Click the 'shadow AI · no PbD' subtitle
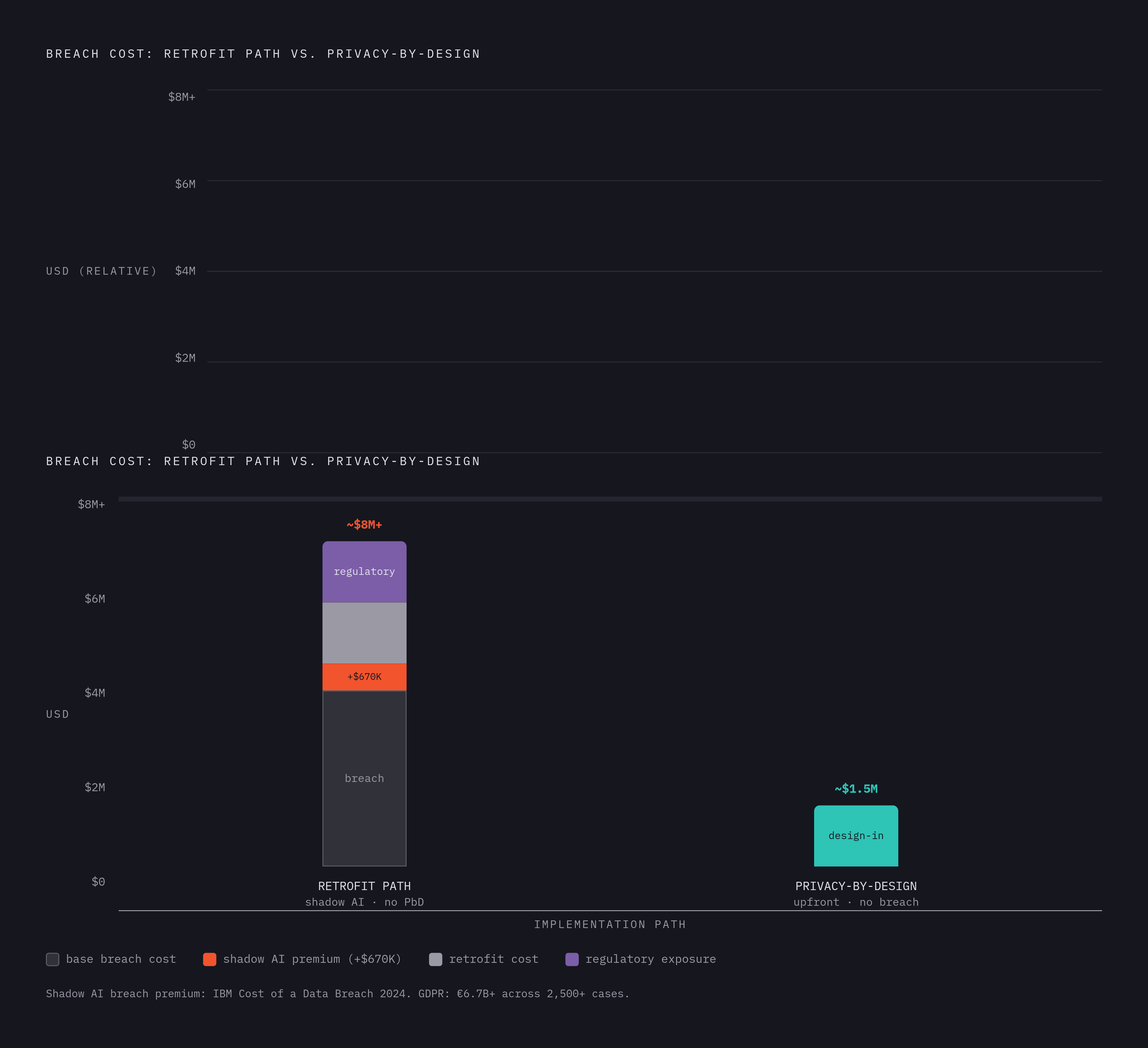 (x=364, y=902)
